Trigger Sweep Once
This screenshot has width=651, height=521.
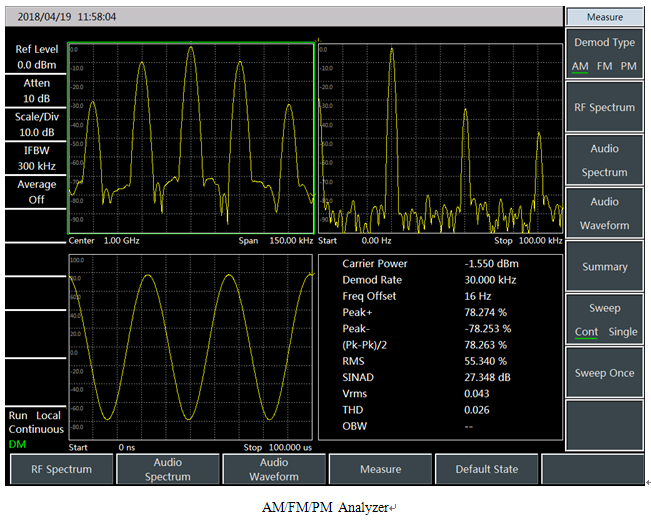point(605,373)
